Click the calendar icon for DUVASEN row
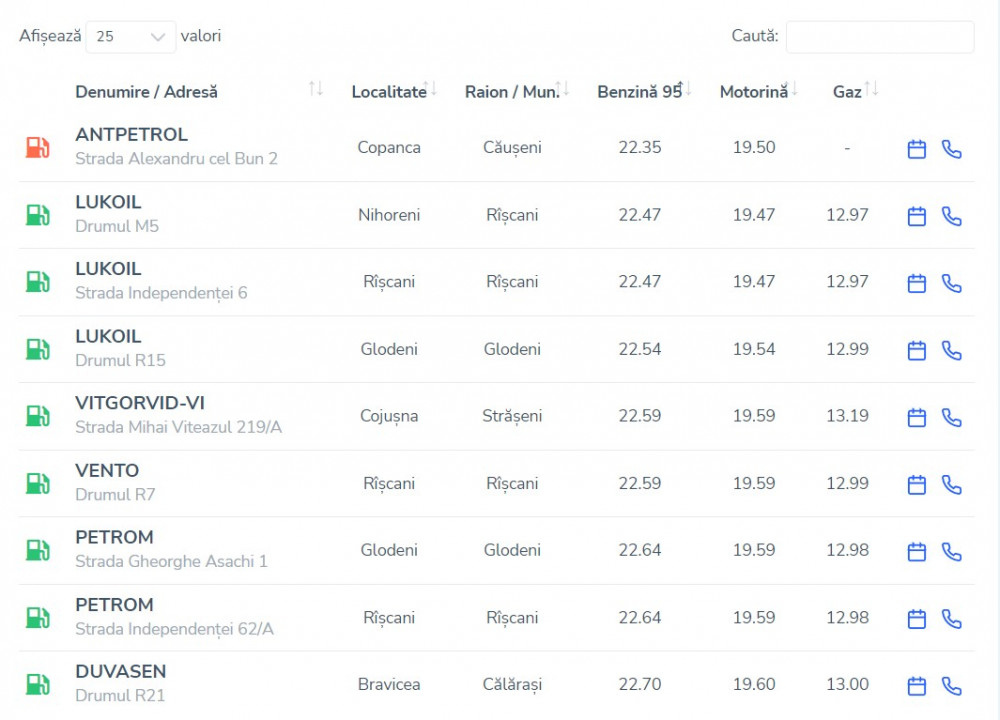 tap(916, 686)
